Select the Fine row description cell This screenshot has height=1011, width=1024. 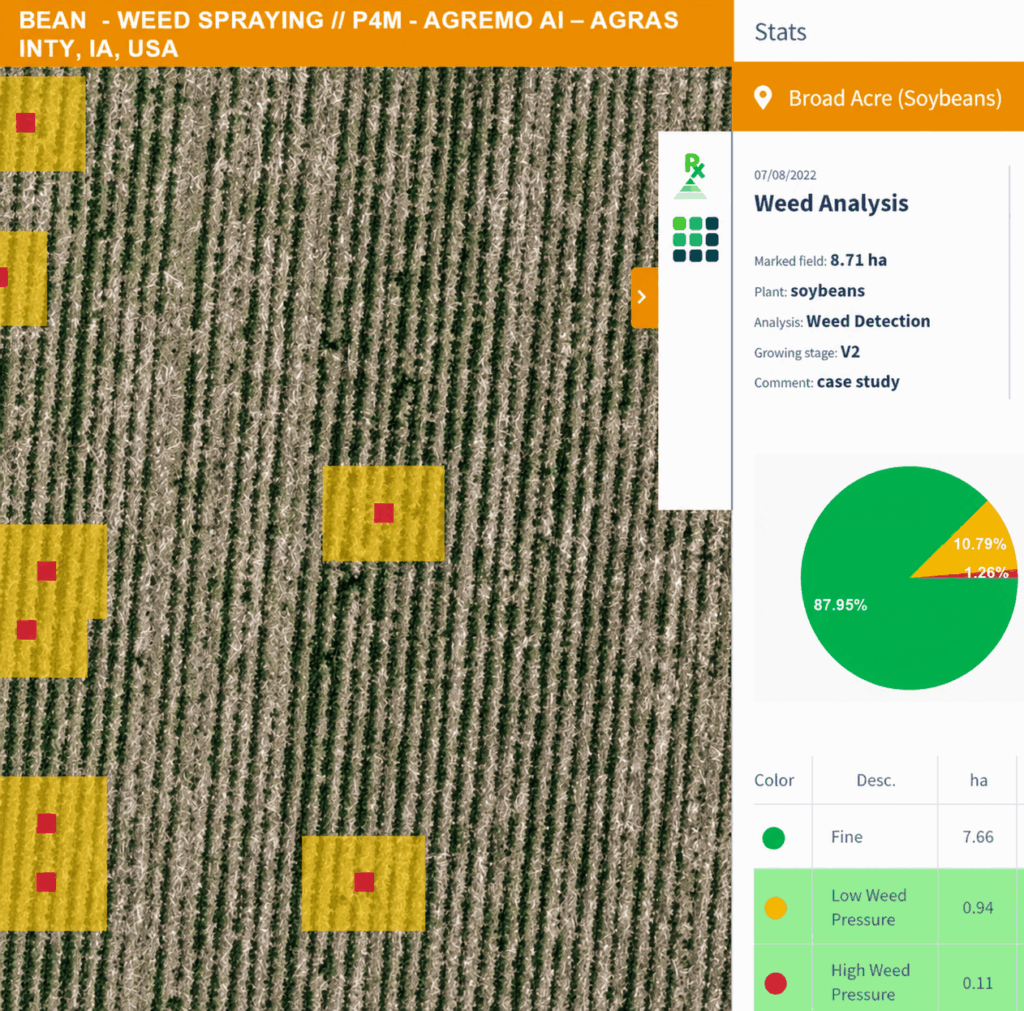coord(875,837)
